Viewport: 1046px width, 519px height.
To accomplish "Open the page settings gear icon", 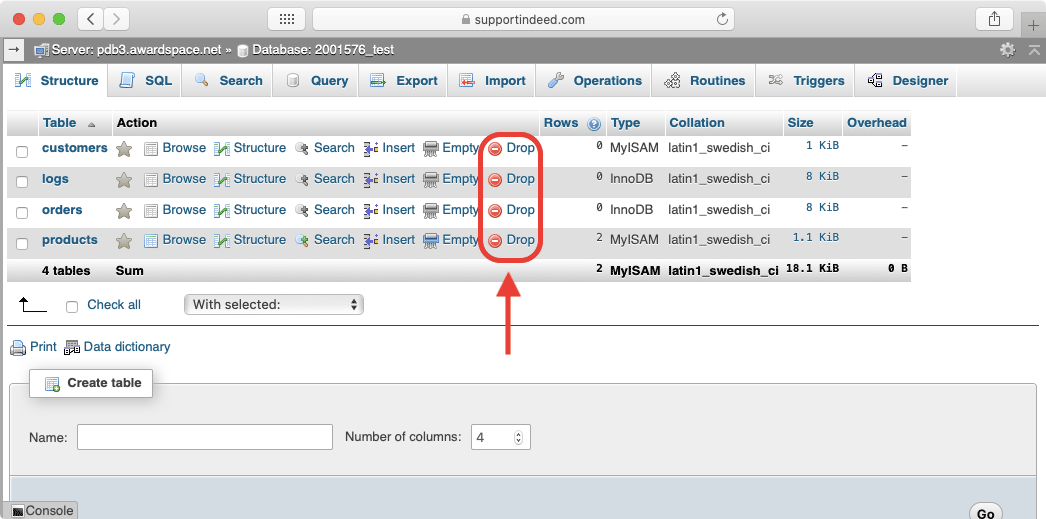I will click(x=1007, y=49).
